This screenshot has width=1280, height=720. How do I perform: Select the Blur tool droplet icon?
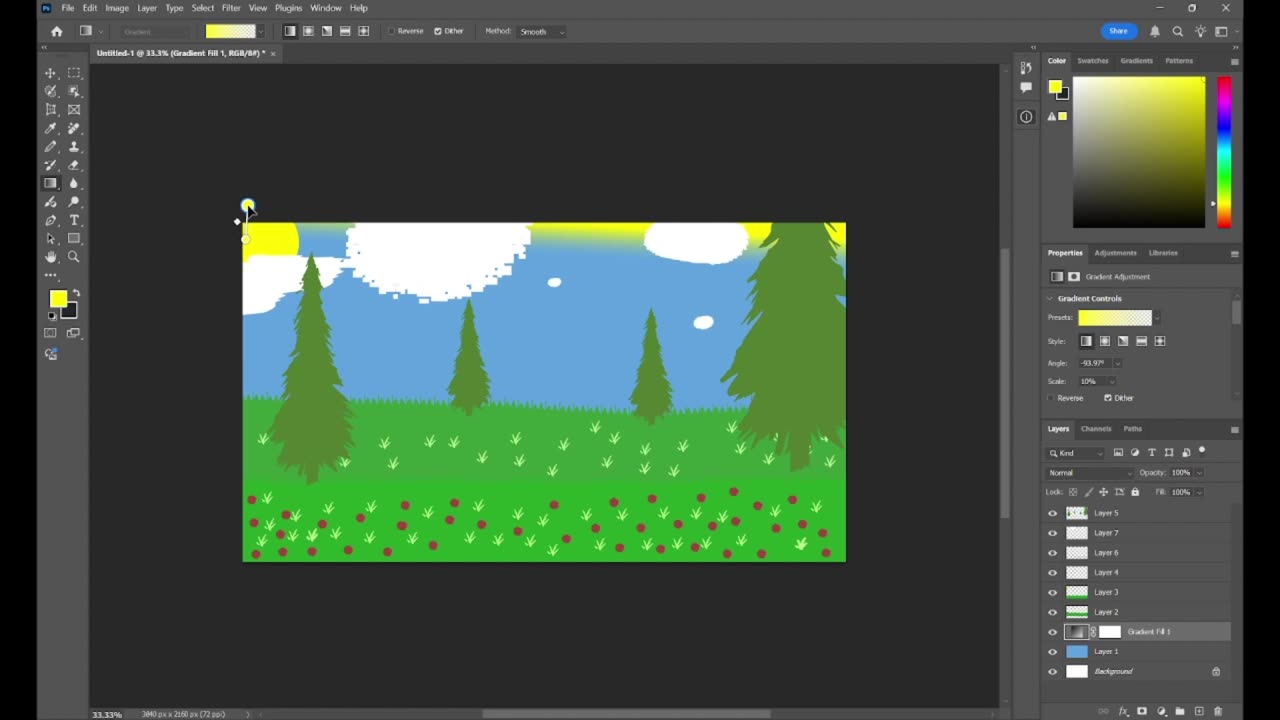pyautogui.click(x=74, y=183)
